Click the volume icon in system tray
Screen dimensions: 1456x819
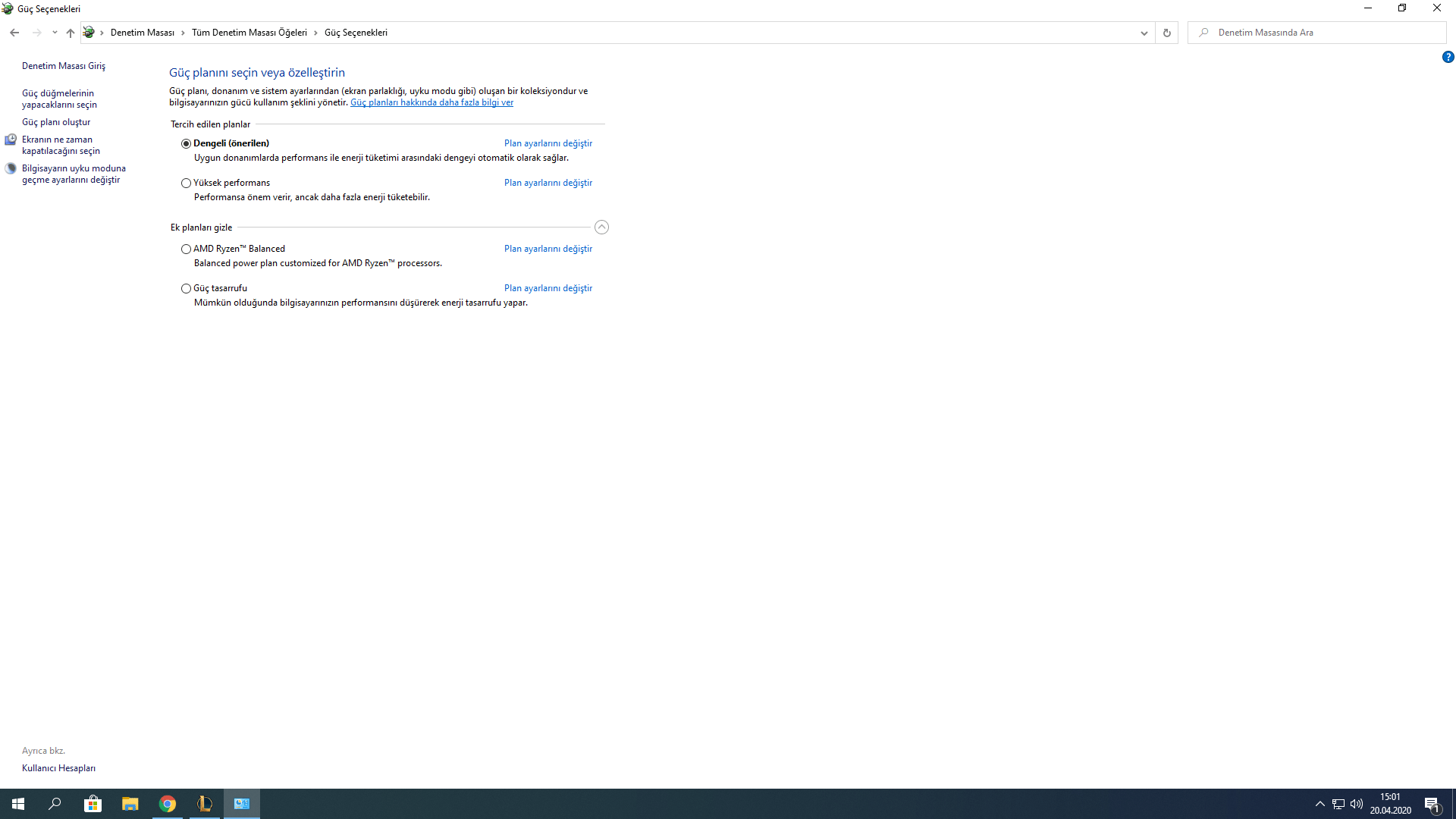click(1357, 804)
